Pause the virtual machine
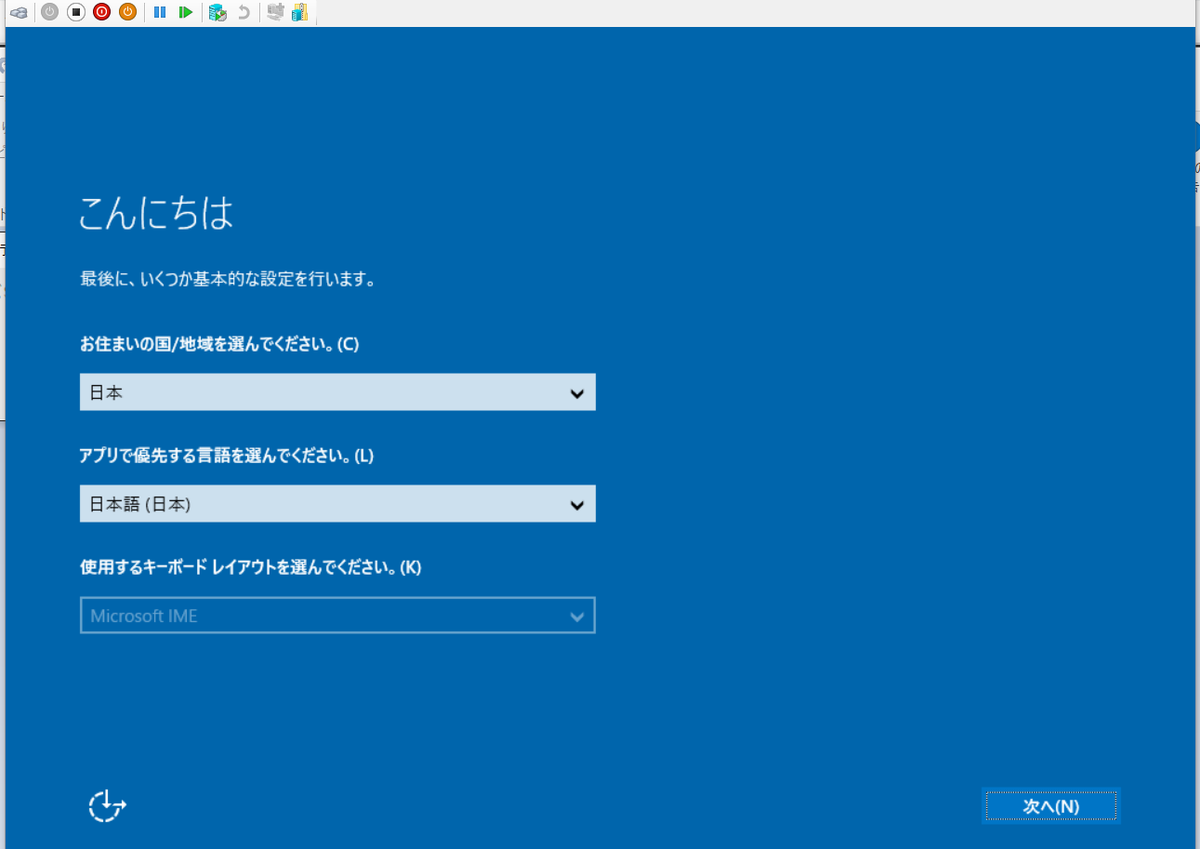Screen dimensions: 1200x849 tap(159, 12)
